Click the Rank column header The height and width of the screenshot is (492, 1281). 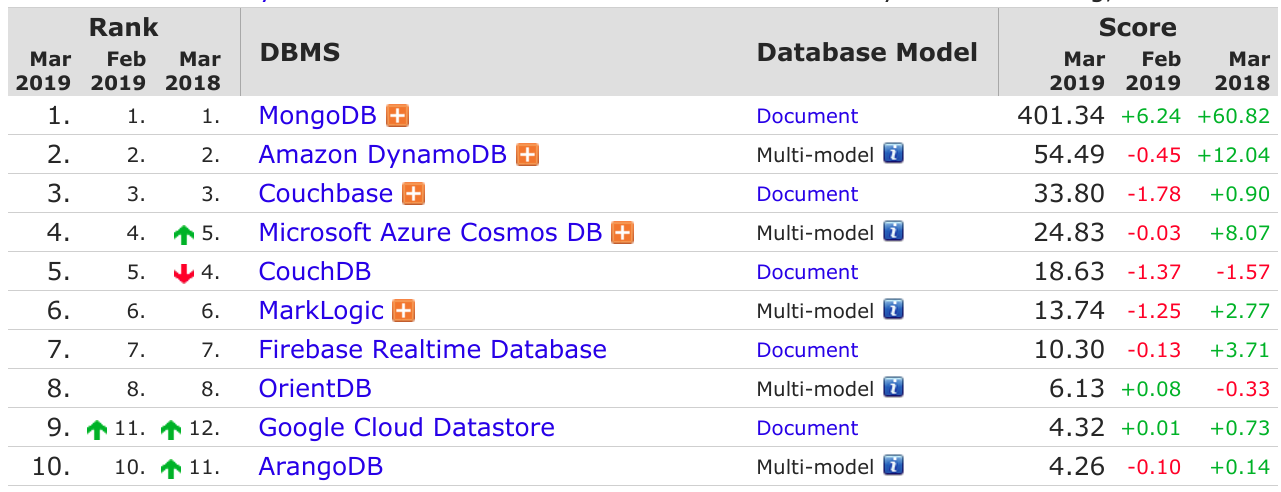tap(123, 27)
